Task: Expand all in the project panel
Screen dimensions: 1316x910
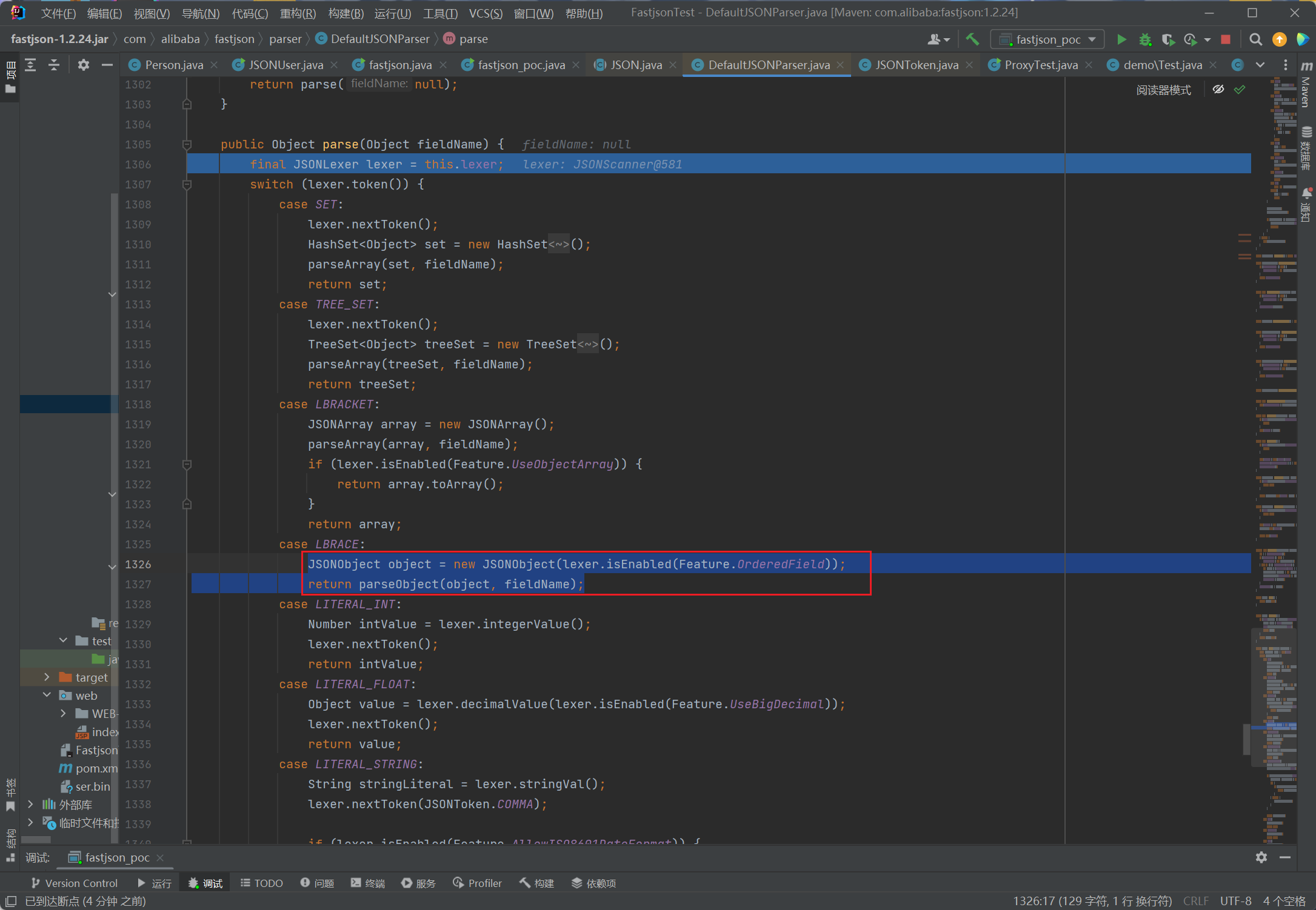Action: pyautogui.click(x=30, y=65)
